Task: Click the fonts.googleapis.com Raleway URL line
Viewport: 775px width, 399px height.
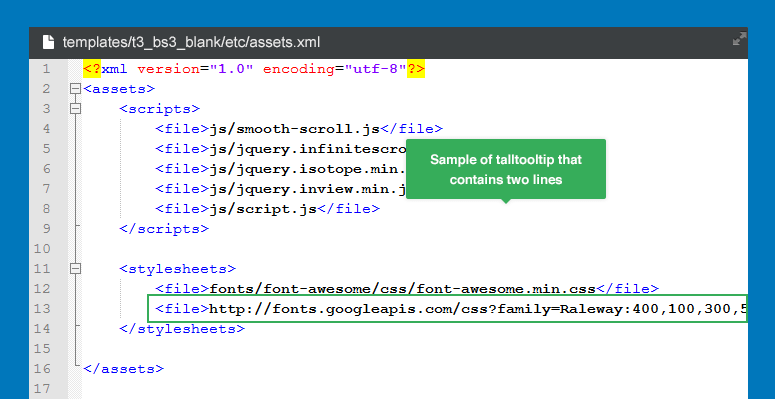Action: point(447,309)
